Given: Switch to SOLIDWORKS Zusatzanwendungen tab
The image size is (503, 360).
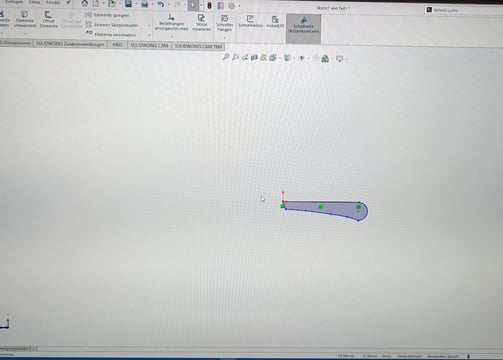Looking at the screenshot, I should click(70, 44).
